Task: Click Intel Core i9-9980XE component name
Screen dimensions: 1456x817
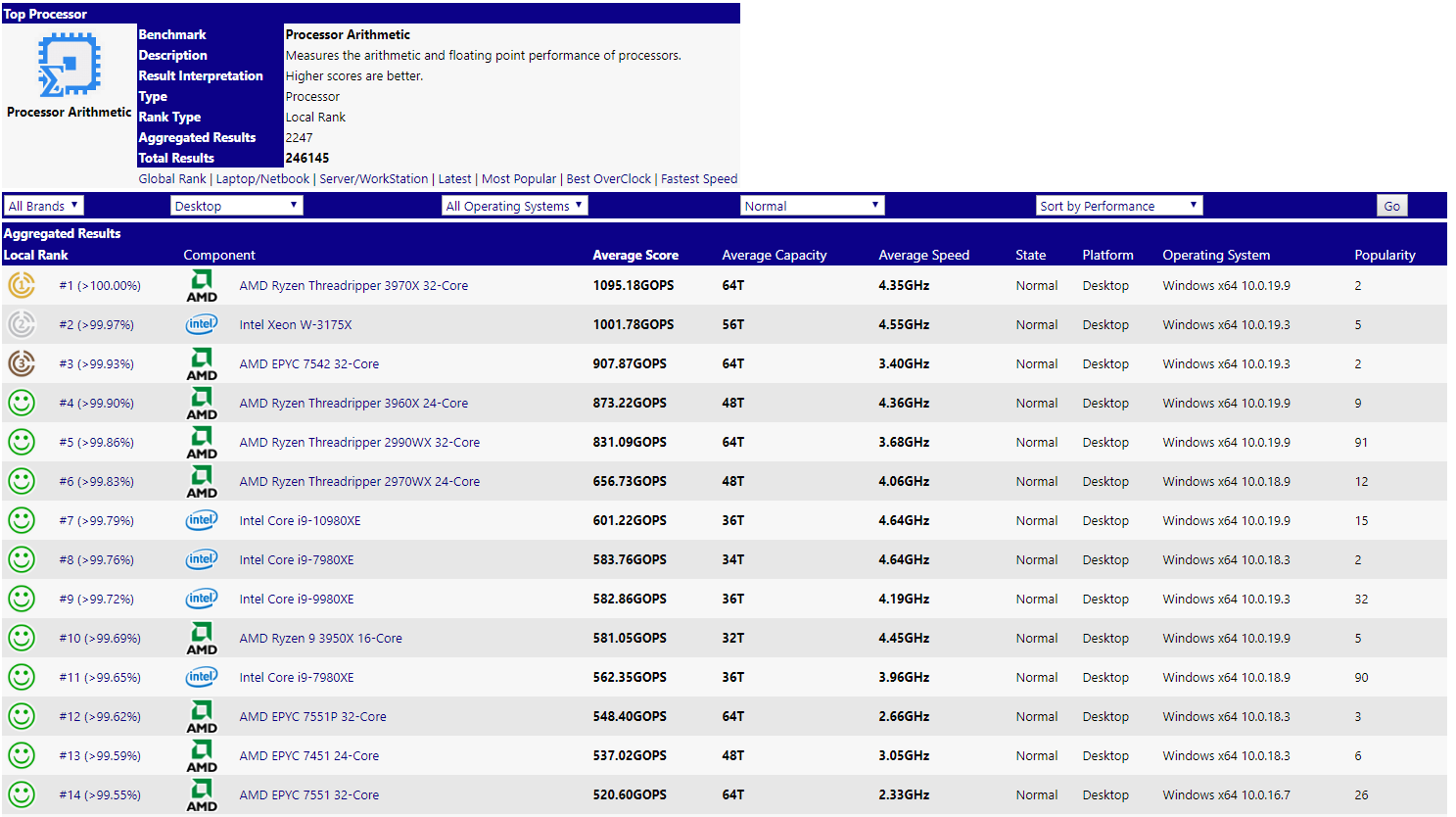Action: 297,599
